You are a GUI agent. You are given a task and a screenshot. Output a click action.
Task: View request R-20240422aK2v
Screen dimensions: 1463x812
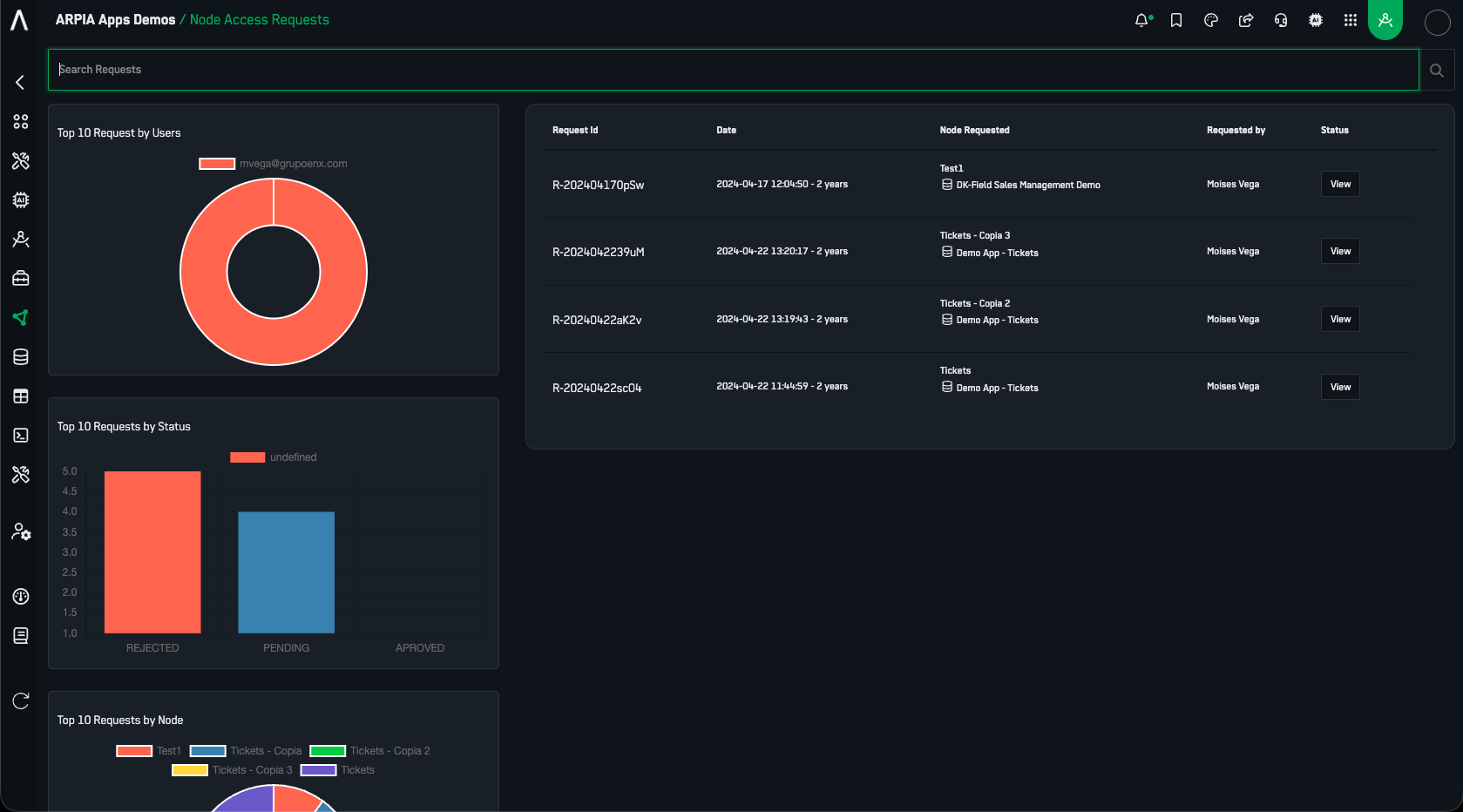coord(1340,319)
